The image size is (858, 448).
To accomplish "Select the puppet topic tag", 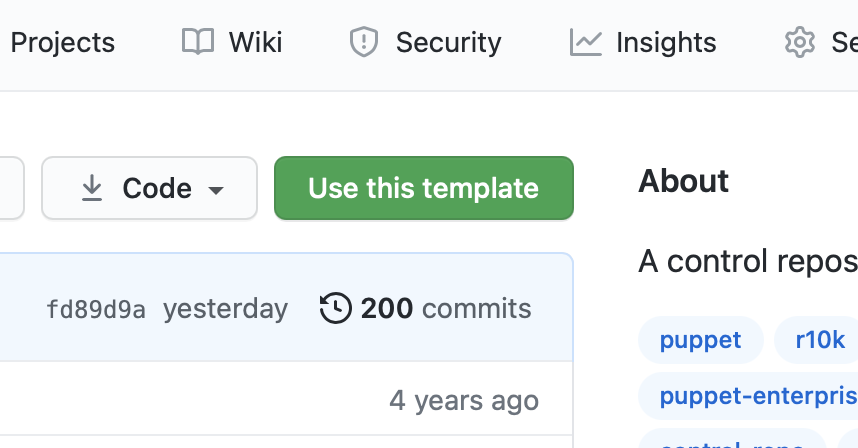I will click(x=700, y=339).
